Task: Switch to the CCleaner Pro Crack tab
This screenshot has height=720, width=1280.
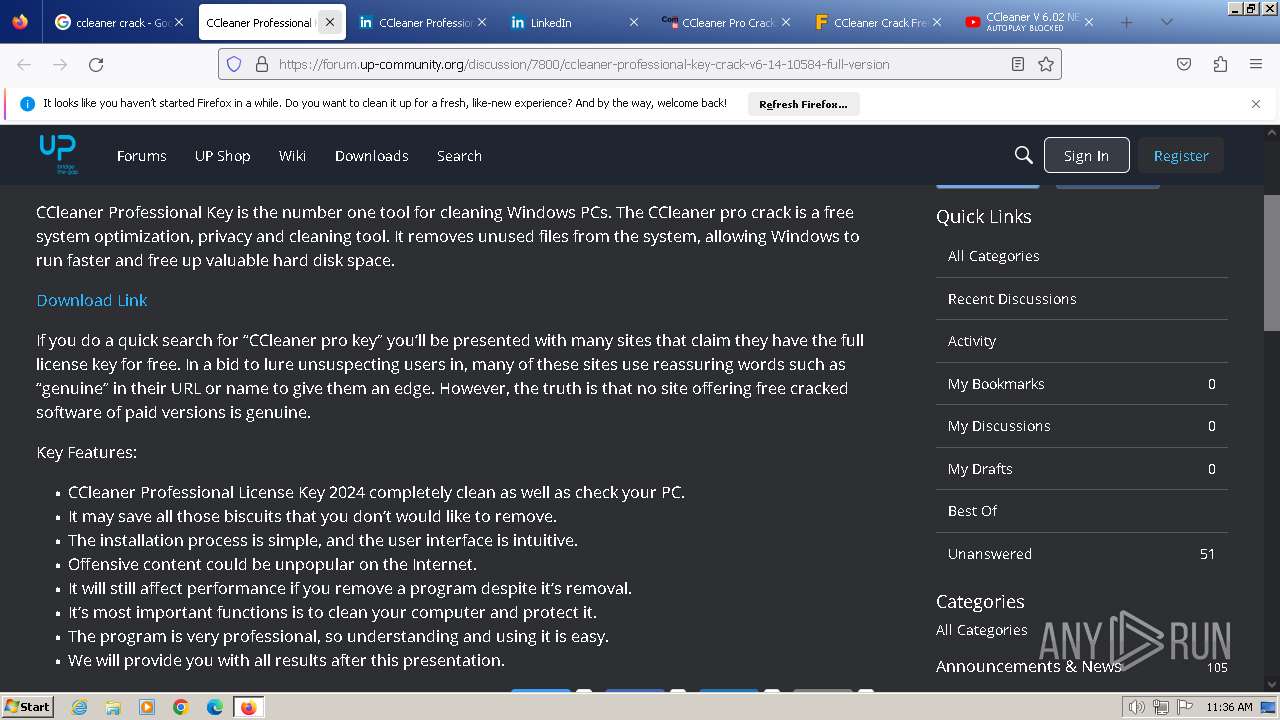Action: (727, 22)
